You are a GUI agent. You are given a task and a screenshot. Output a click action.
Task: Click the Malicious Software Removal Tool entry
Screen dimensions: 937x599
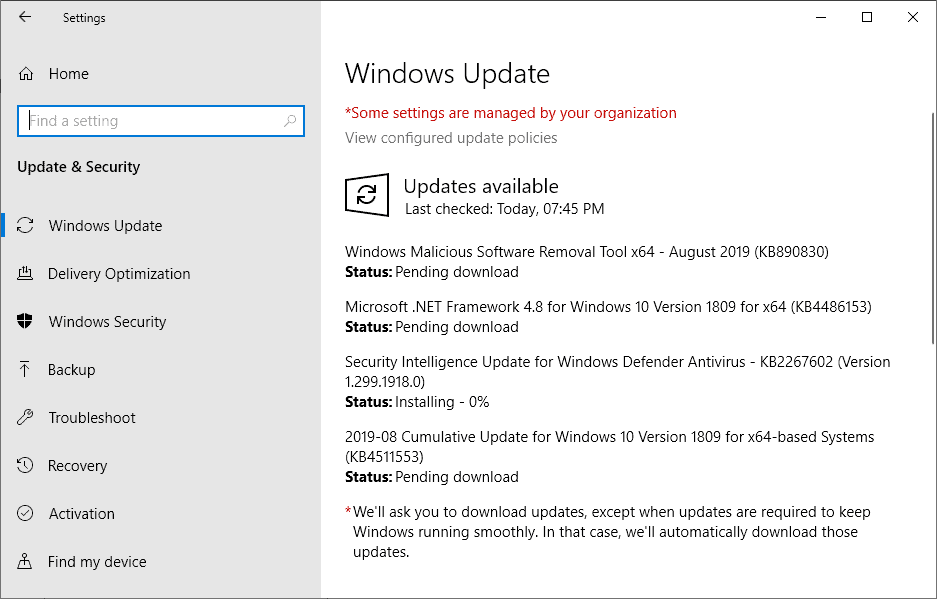pyautogui.click(x=585, y=251)
